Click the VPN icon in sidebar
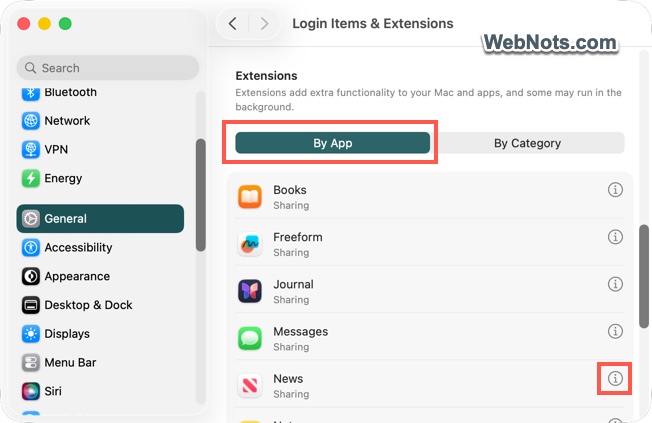This screenshot has height=423, width=652. point(30,149)
